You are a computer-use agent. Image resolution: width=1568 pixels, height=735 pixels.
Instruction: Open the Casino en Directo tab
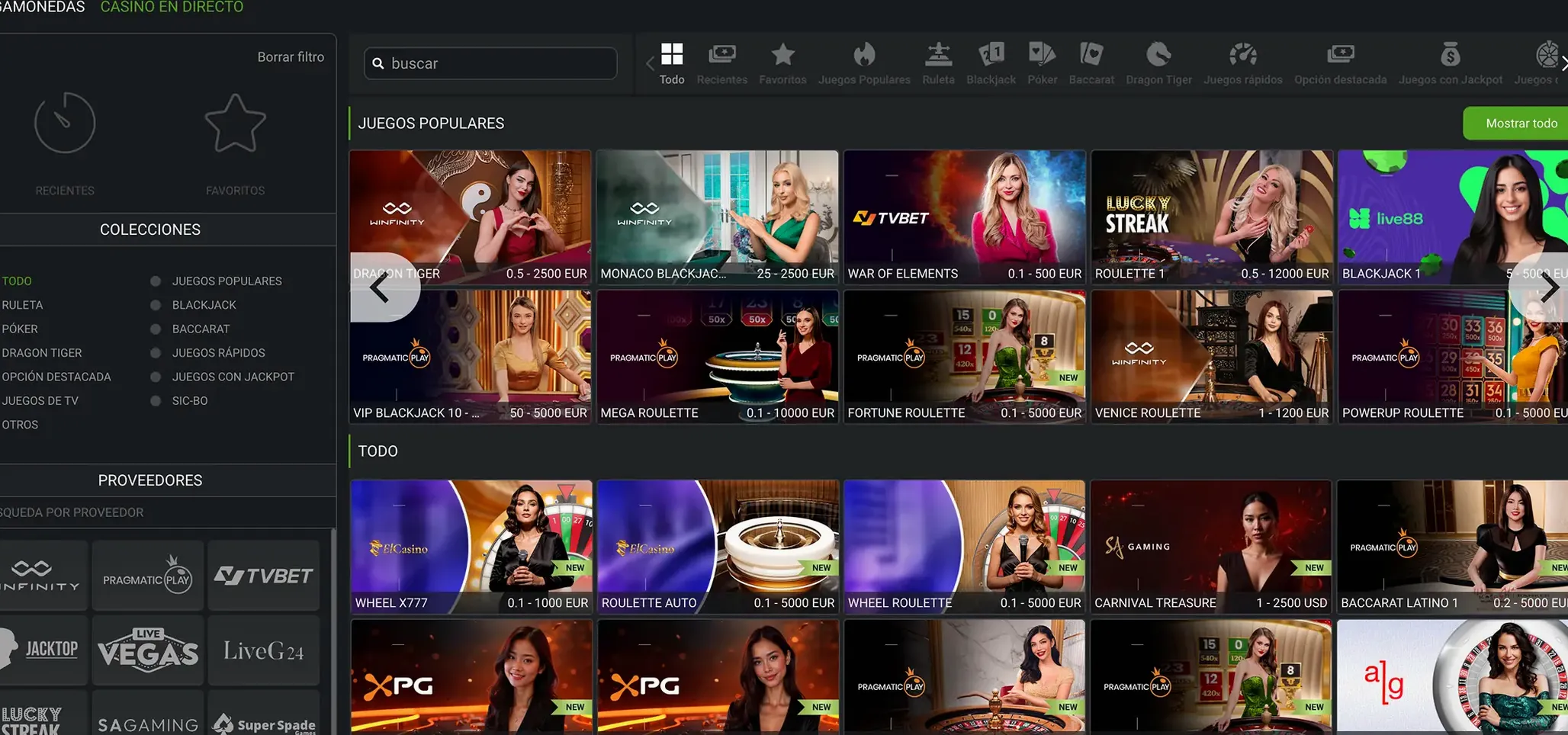click(172, 7)
